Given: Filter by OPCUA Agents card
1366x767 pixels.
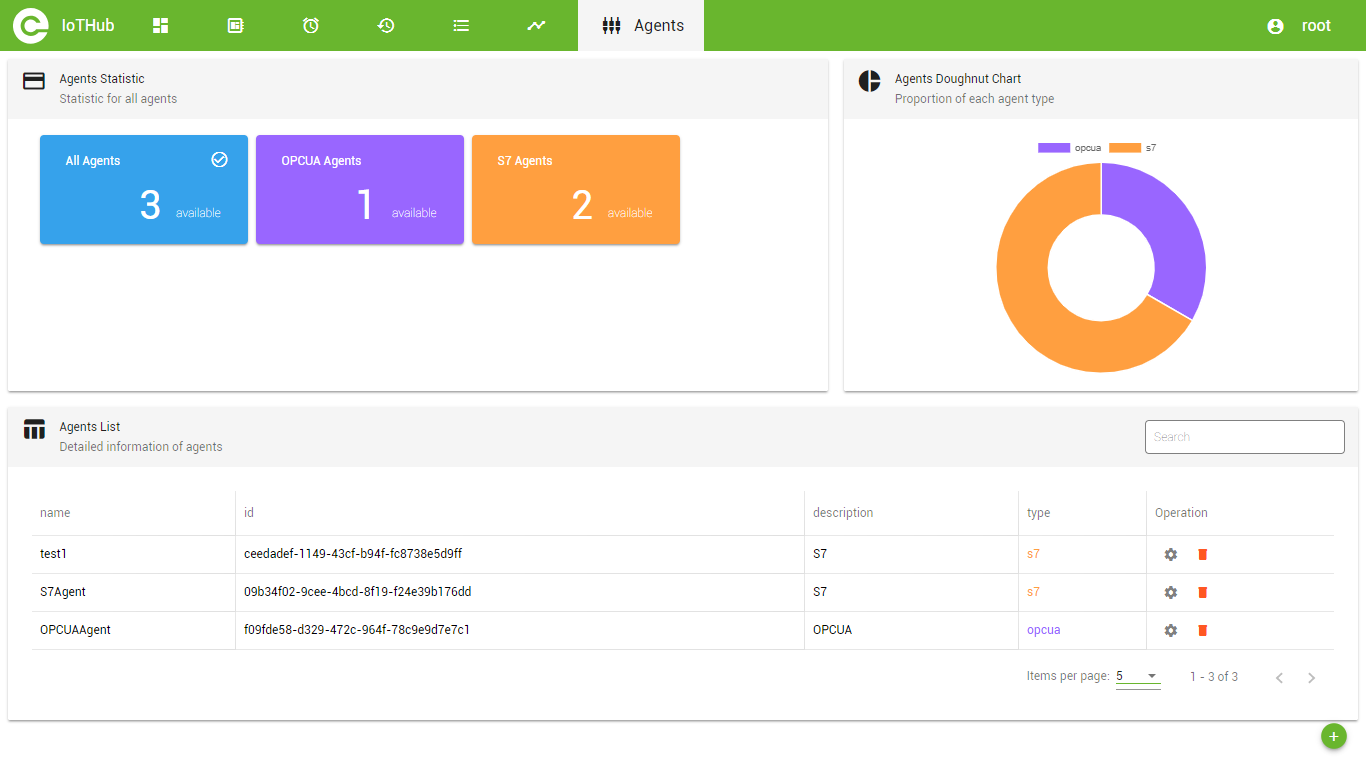Looking at the screenshot, I should [x=360, y=189].
